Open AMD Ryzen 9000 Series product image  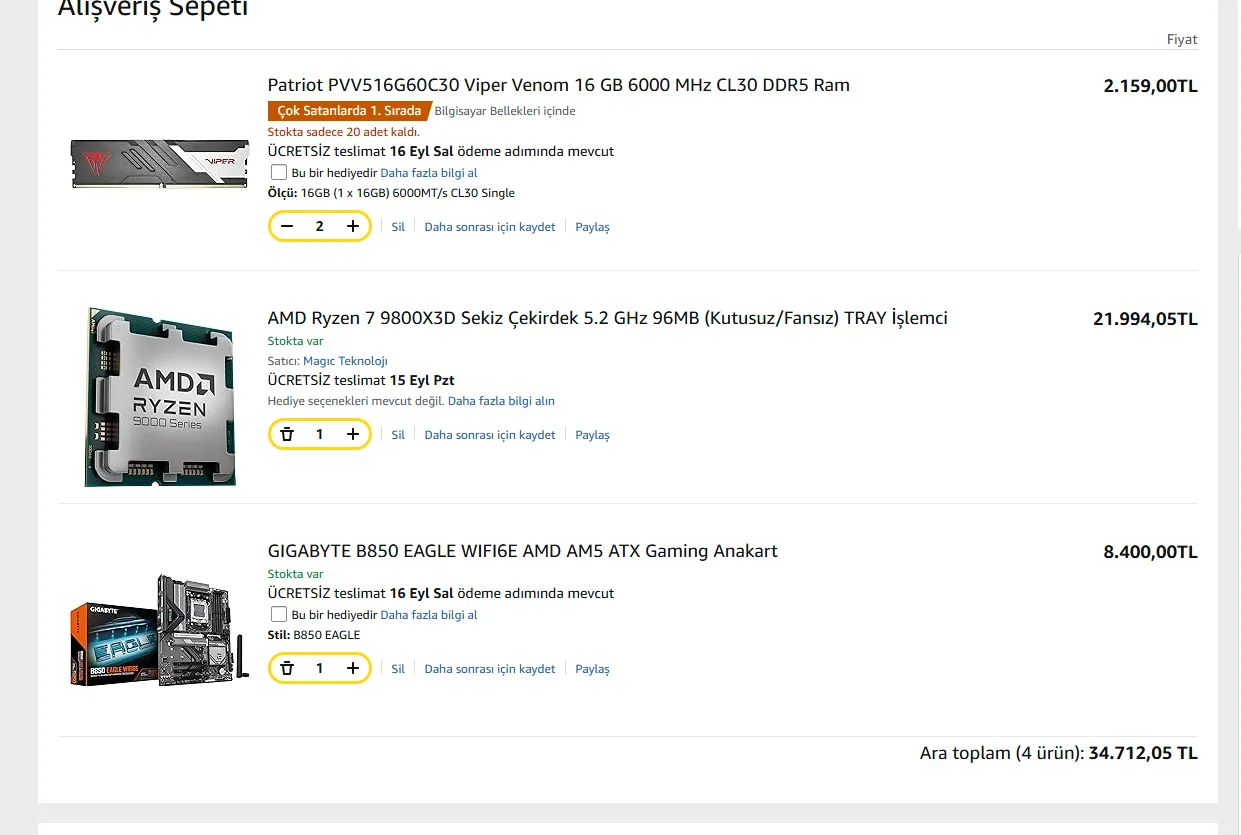coord(160,396)
